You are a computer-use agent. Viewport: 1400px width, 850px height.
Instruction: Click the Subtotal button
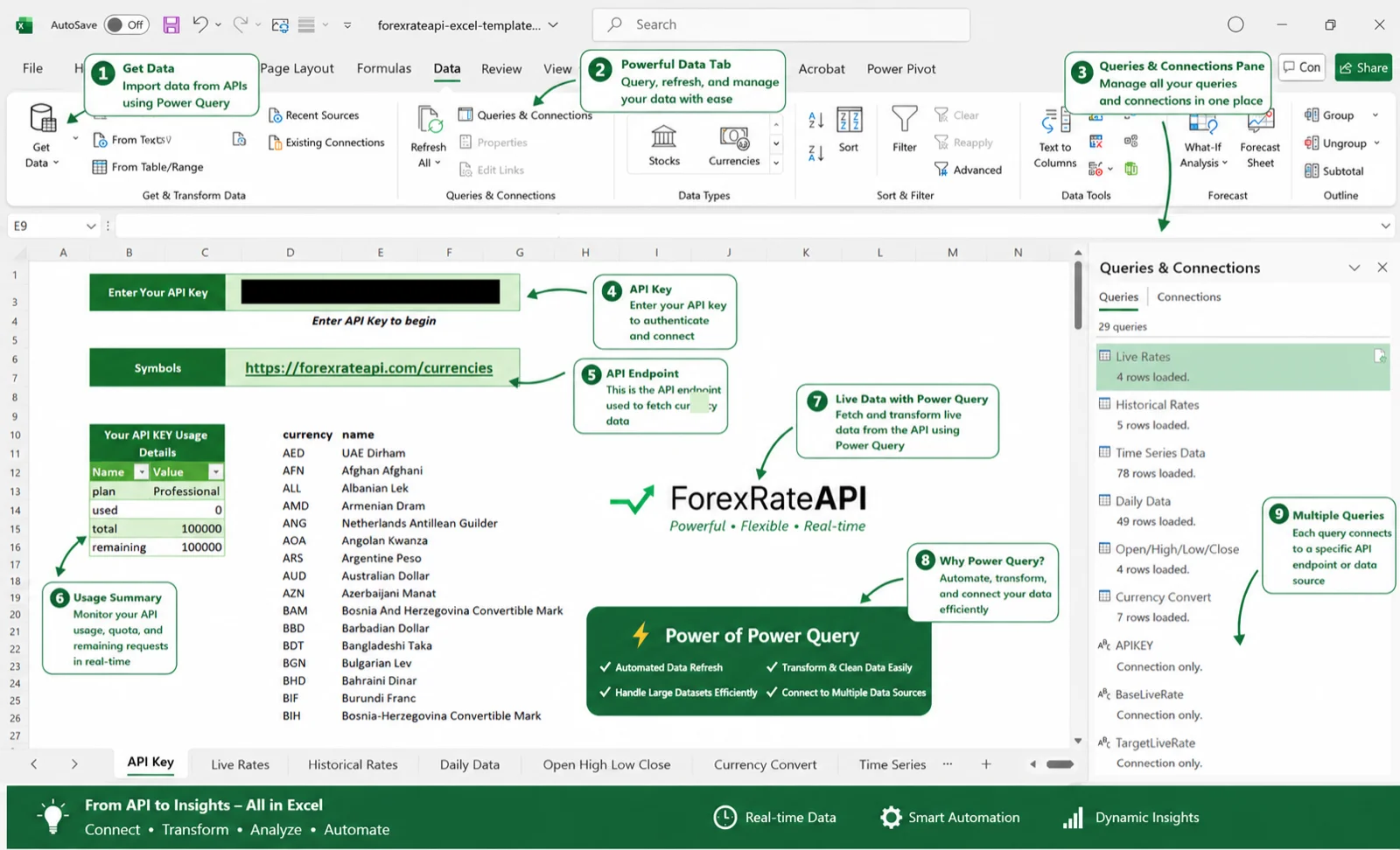click(x=1334, y=171)
